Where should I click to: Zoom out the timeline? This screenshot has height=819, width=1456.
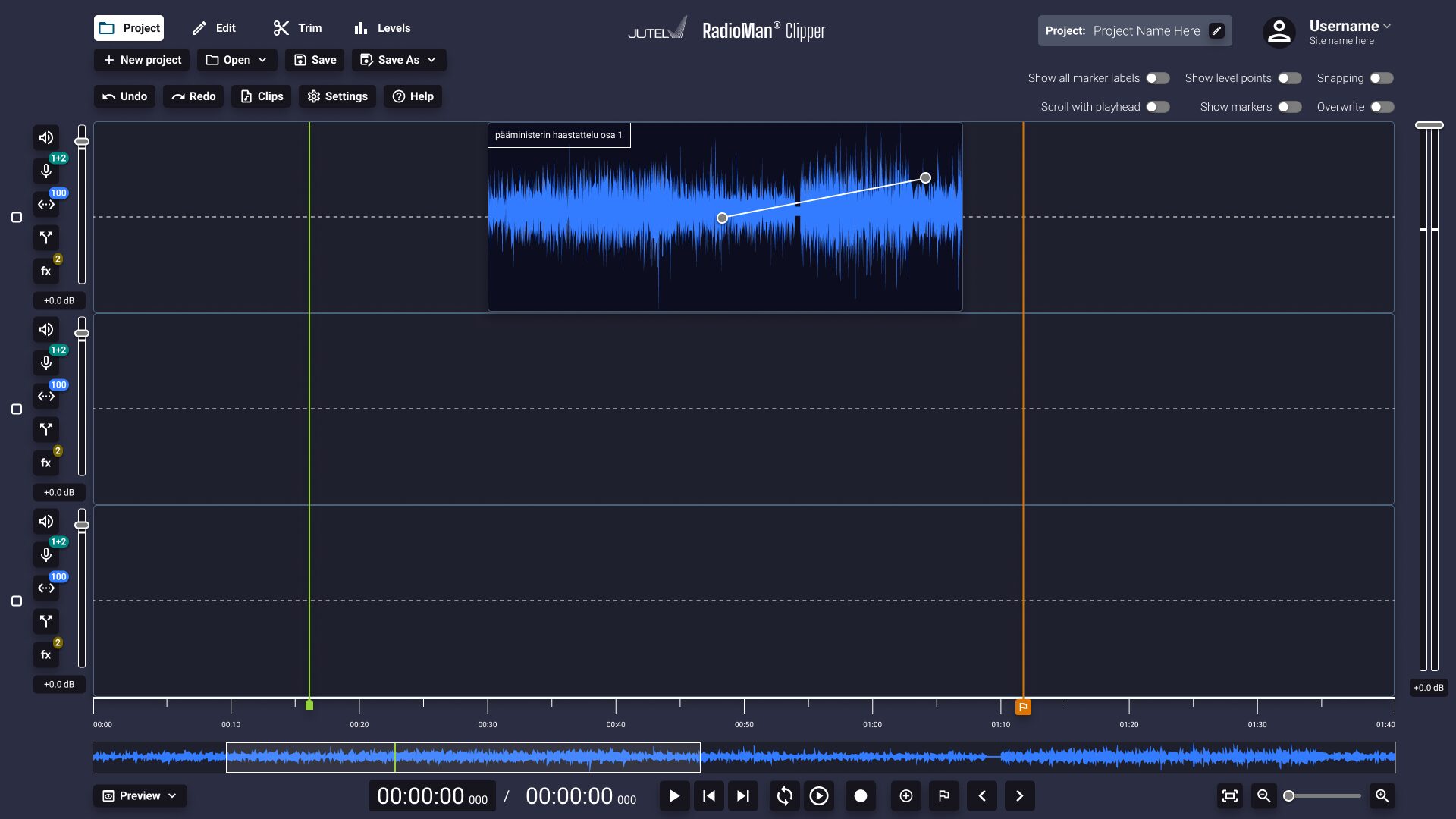click(x=1264, y=795)
